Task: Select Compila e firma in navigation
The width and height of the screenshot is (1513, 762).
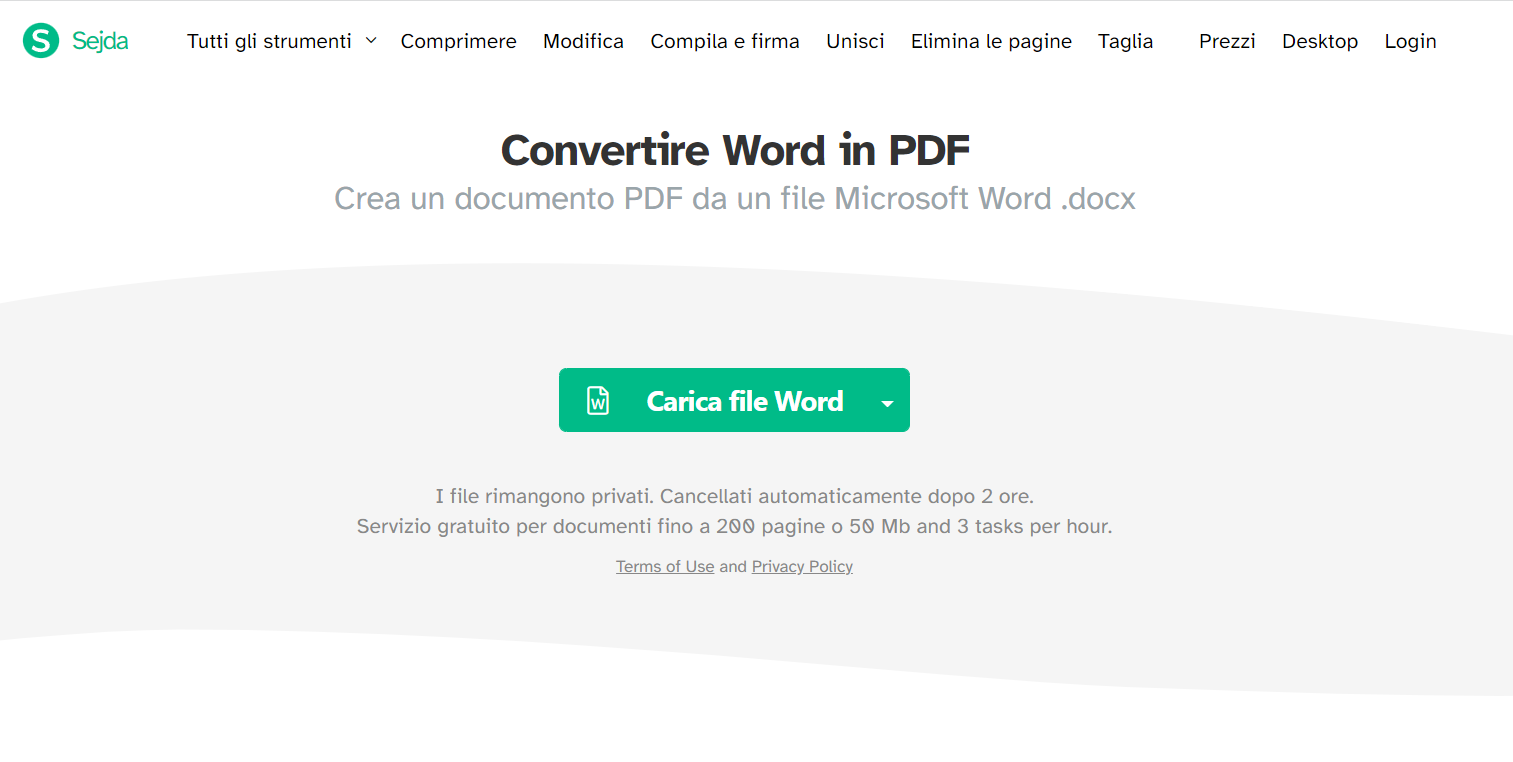Action: 725,41
